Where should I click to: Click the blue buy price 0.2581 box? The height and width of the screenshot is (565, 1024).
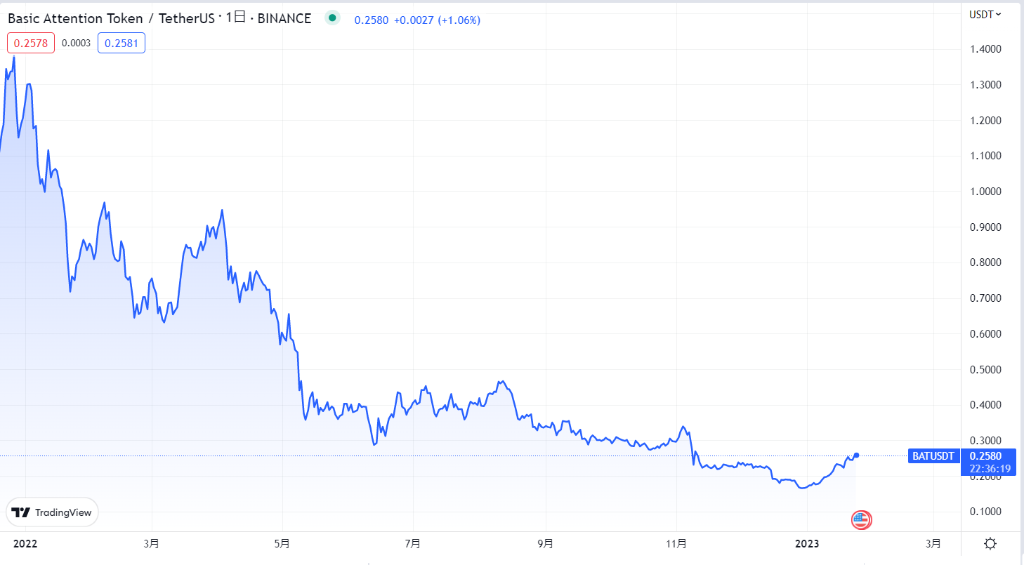coord(121,43)
